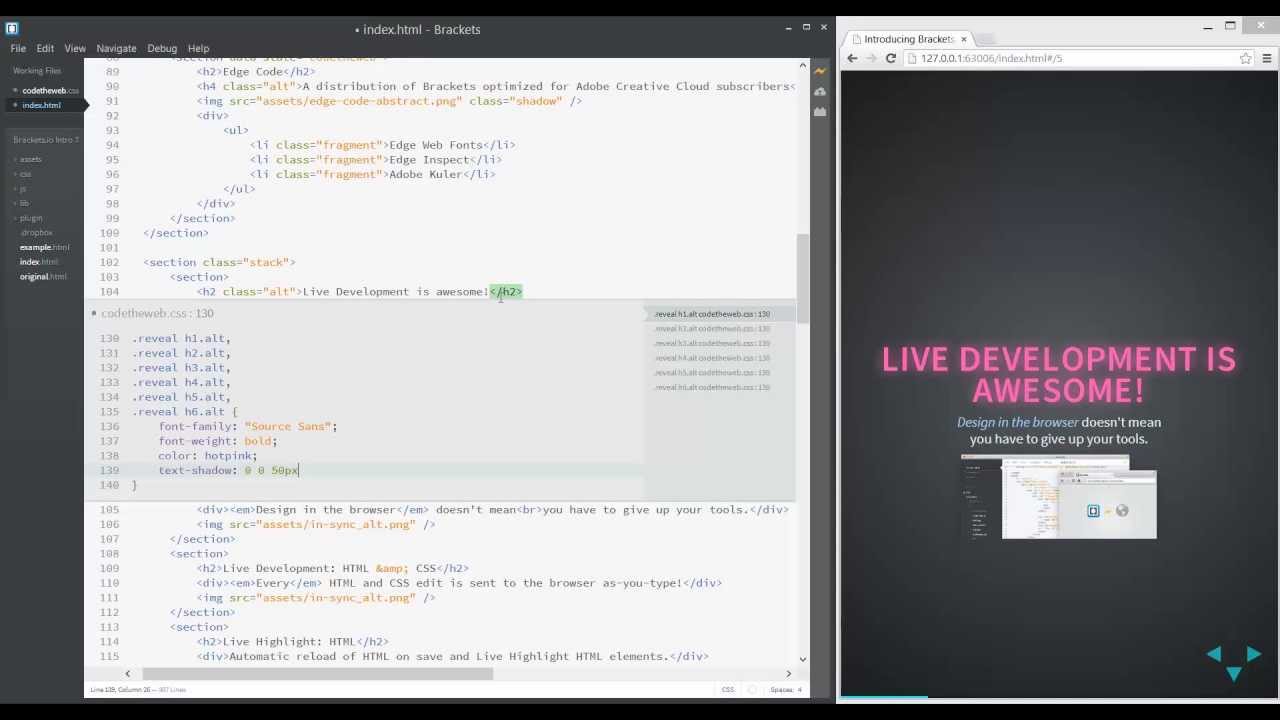Open the .dropbox file in project tree
Image resolution: width=1280 pixels, height=720 pixels.
click(x=36, y=232)
